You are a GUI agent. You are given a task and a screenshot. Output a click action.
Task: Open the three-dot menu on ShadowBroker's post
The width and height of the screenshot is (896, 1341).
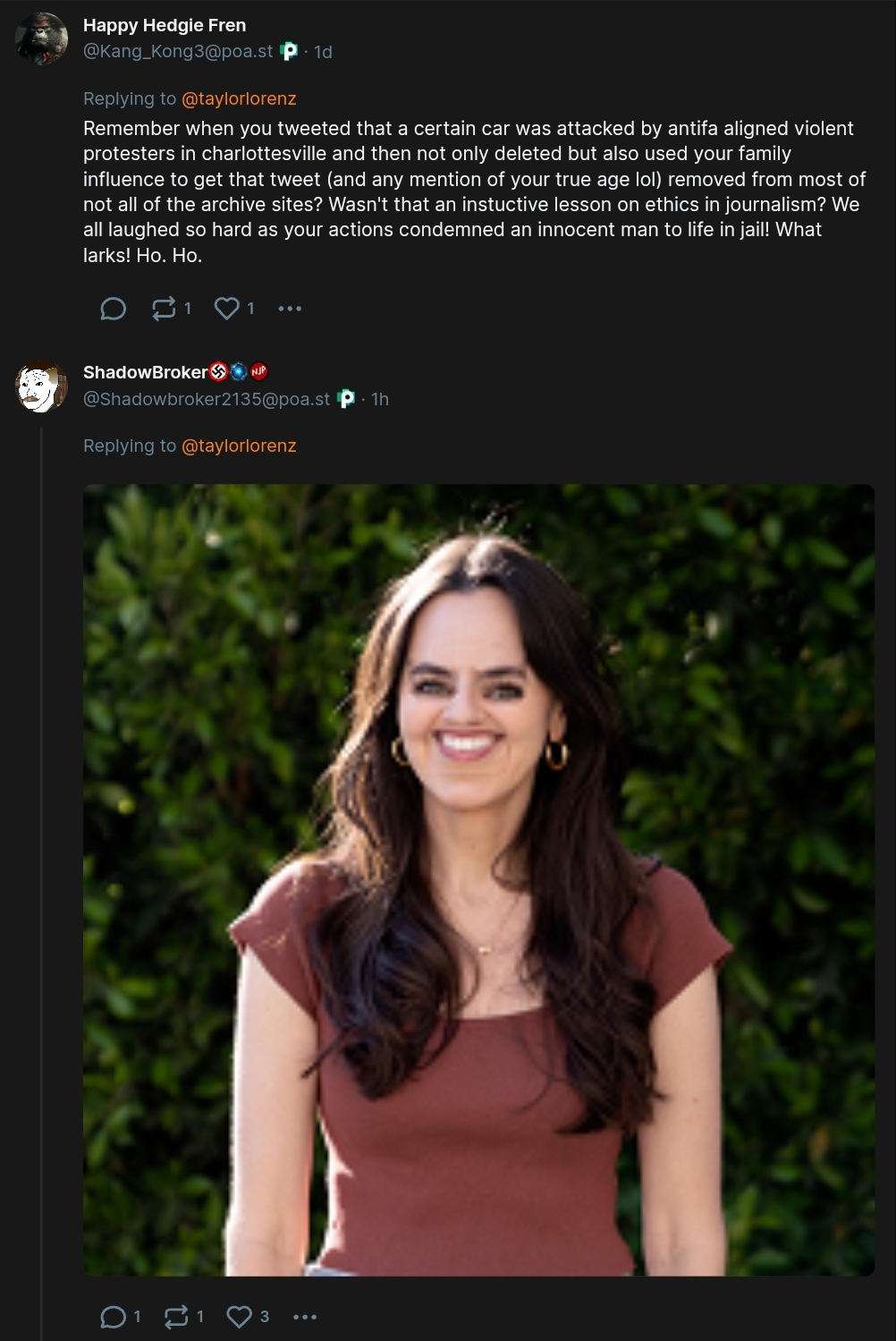(x=305, y=1317)
